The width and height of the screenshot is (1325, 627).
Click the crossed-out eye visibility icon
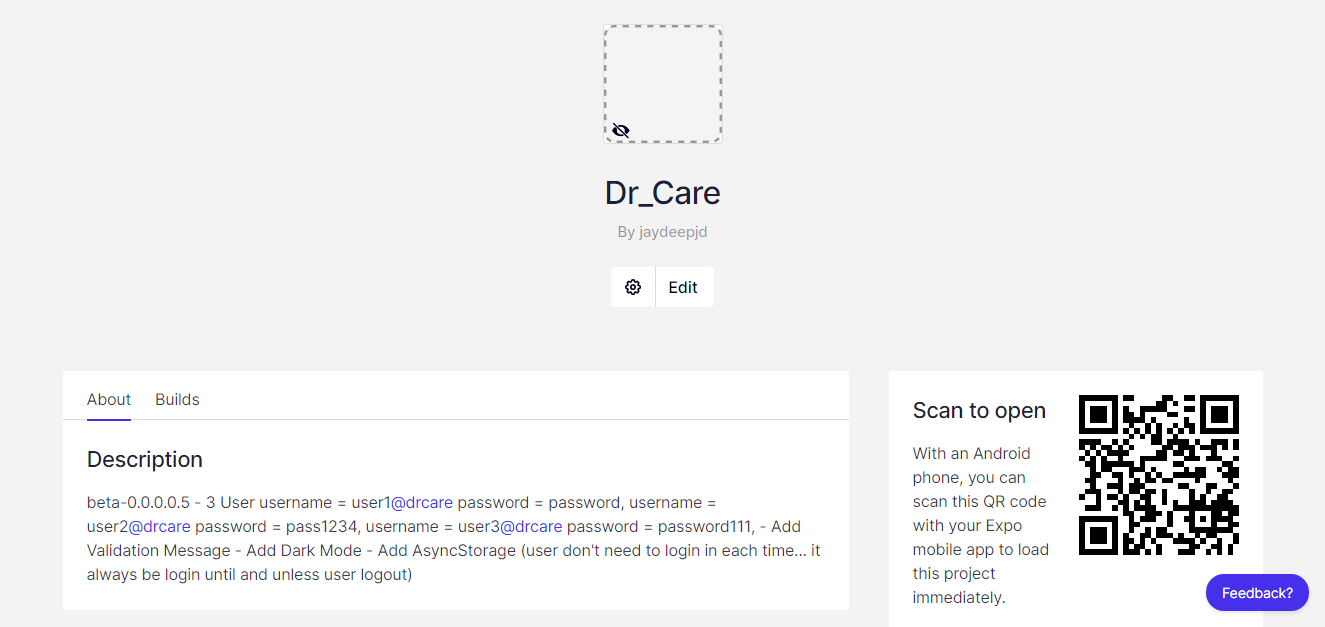coord(621,130)
